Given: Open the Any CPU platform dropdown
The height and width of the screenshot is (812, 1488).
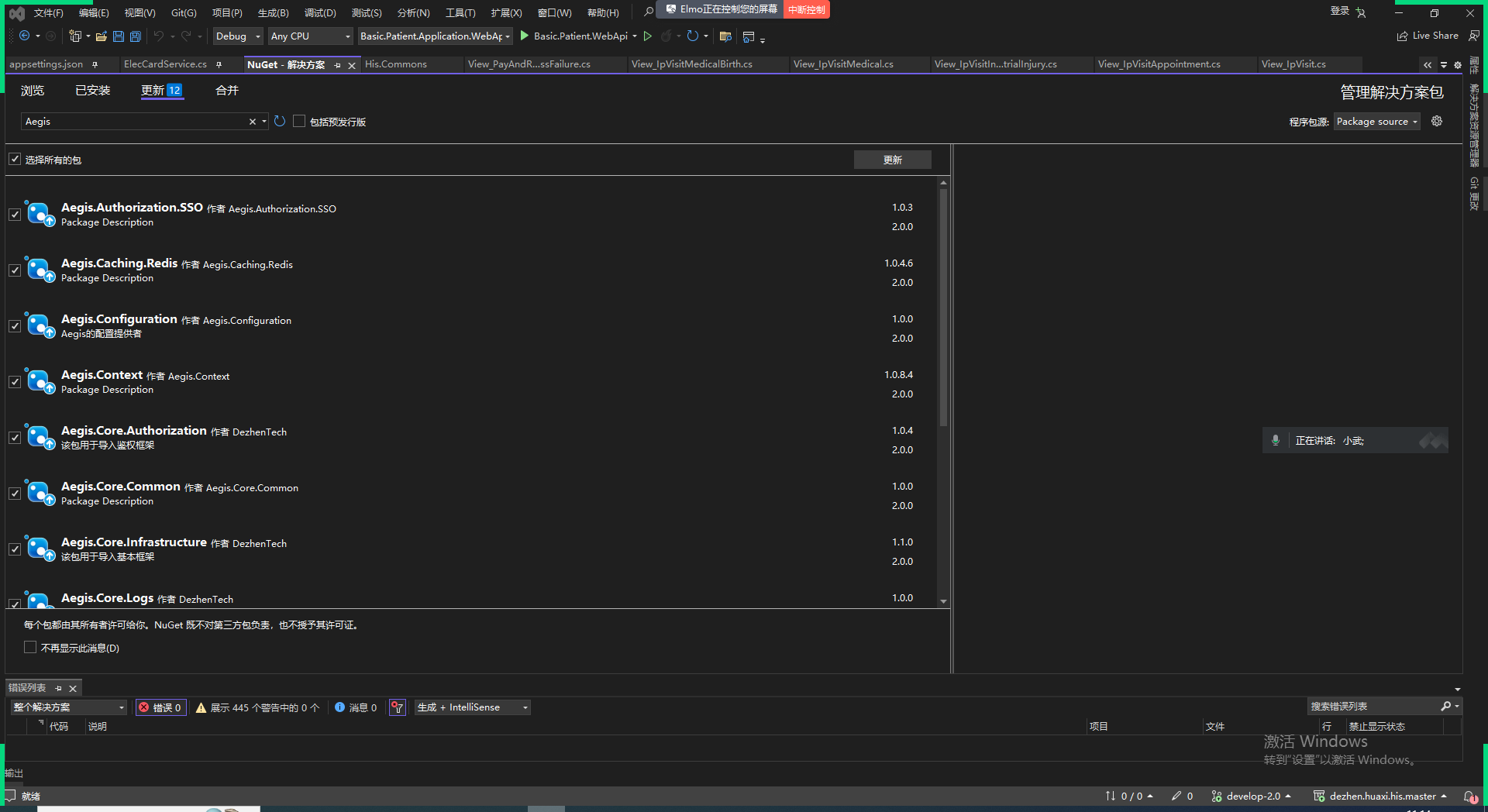Looking at the screenshot, I should click(310, 36).
